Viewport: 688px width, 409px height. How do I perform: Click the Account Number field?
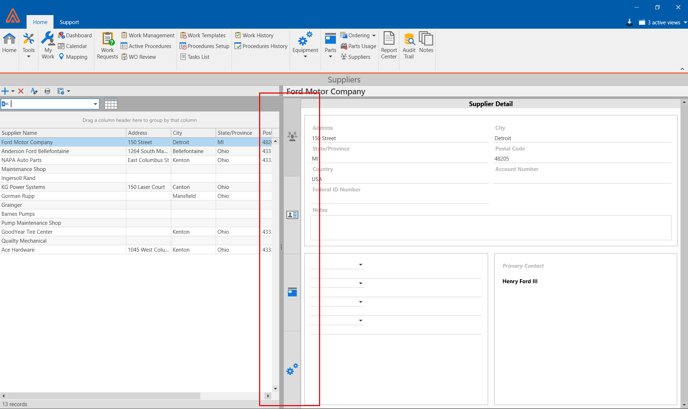(x=582, y=178)
